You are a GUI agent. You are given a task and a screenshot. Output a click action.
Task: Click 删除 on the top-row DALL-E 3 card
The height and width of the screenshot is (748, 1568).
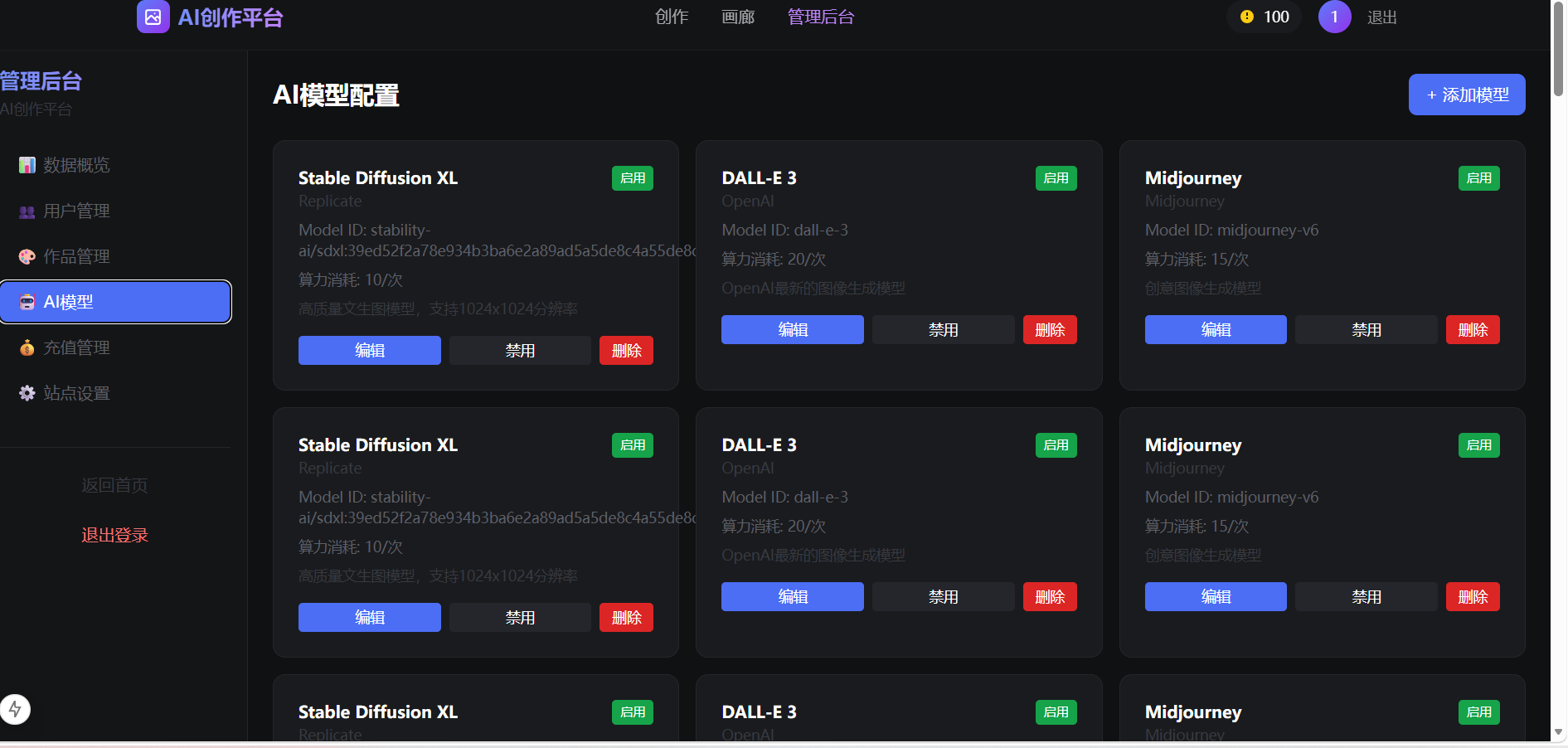click(1050, 329)
